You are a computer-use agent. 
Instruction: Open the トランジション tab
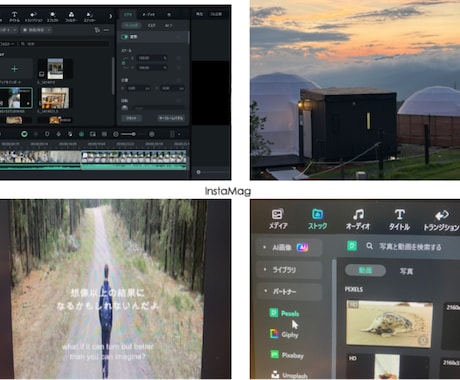click(x=441, y=221)
